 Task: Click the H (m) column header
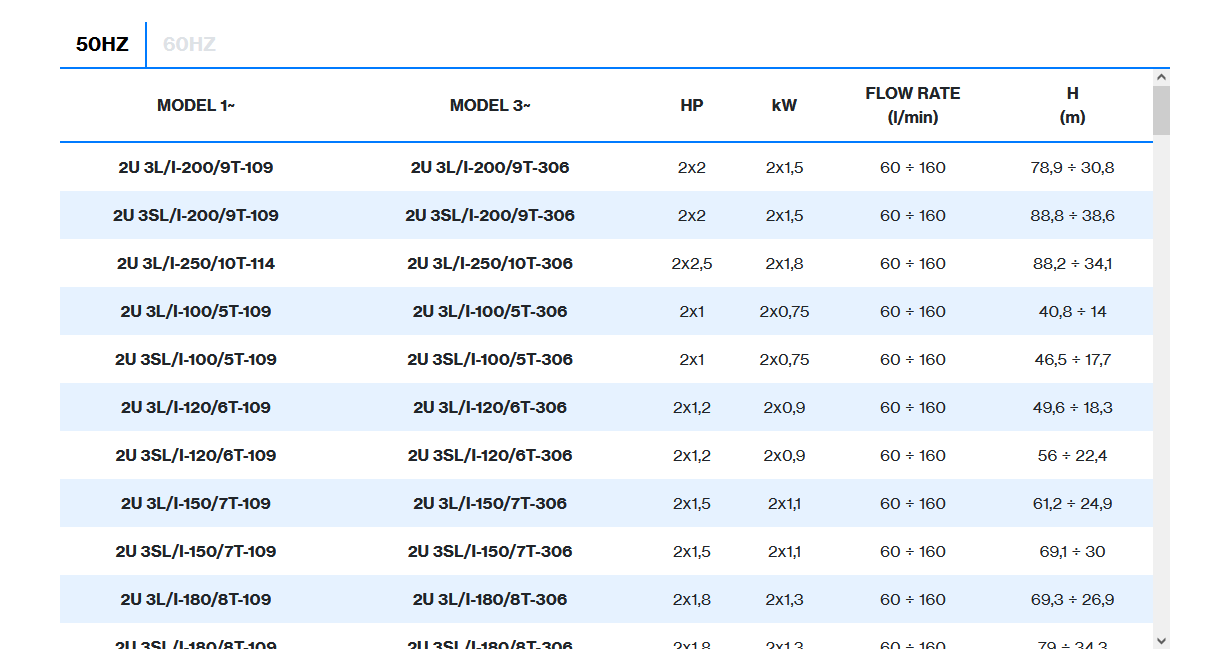click(x=1072, y=105)
